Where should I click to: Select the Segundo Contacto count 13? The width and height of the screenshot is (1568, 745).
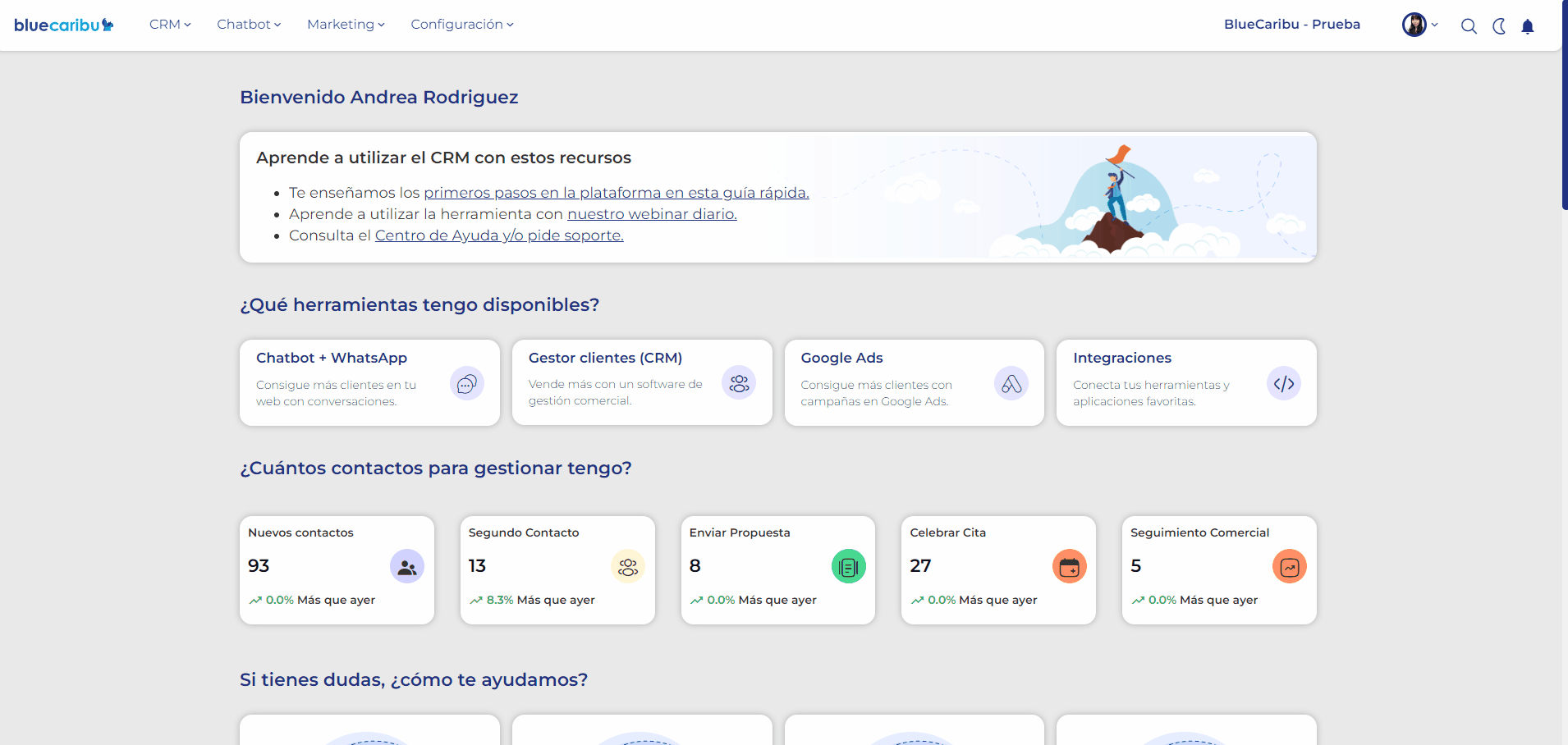coord(477,566)
